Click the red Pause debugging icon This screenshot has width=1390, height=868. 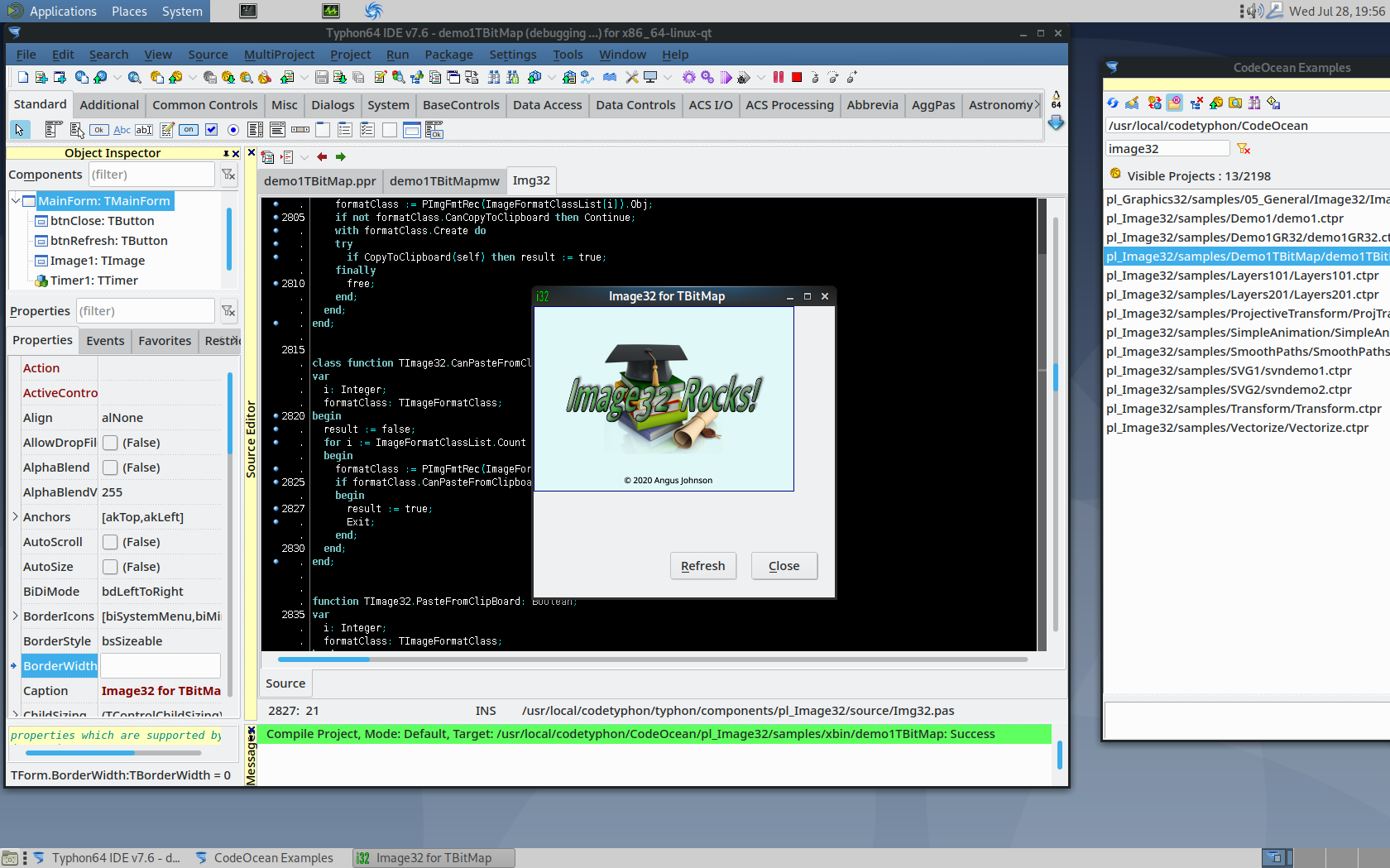point(779,77)
